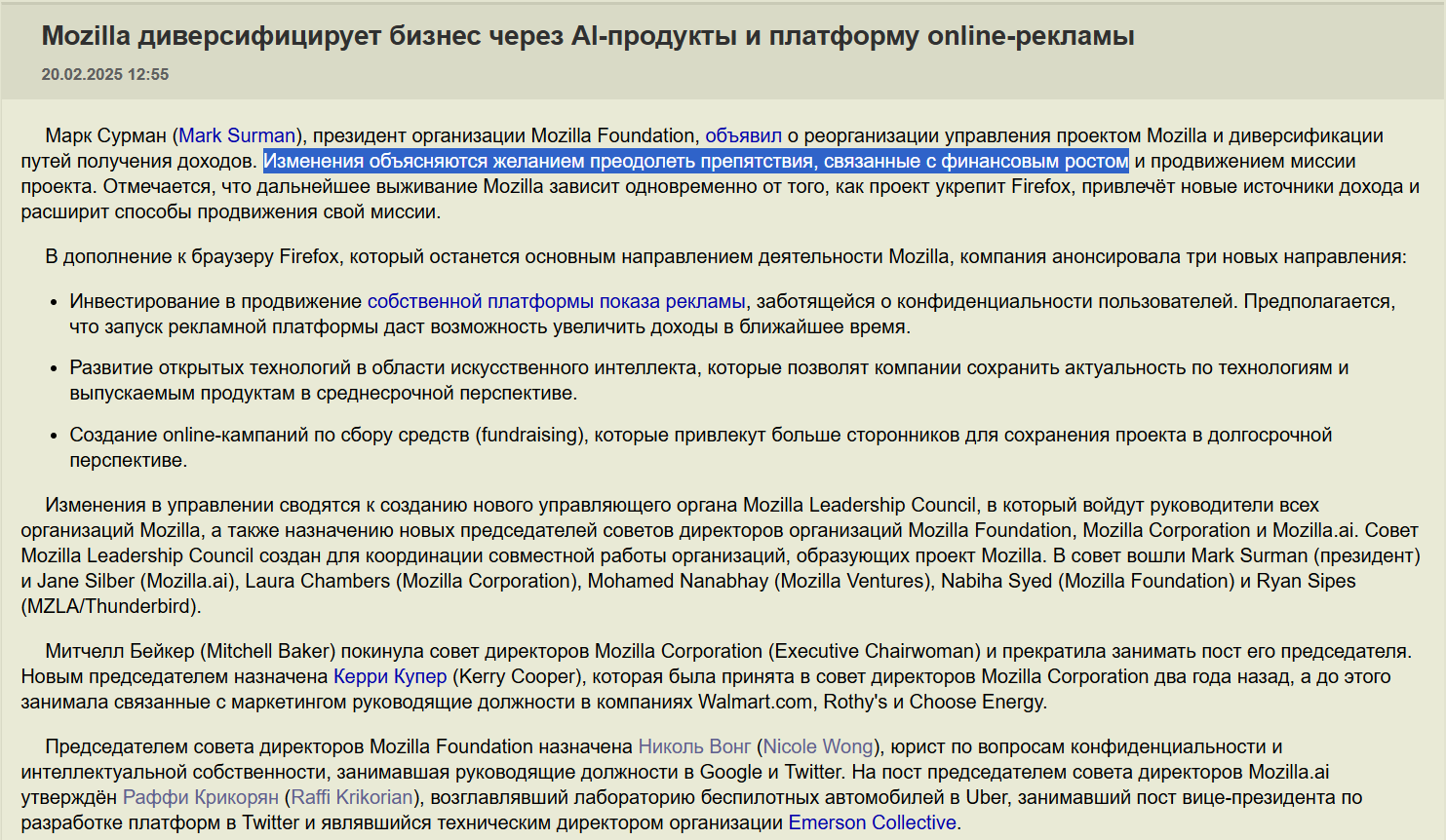Visit the Керри Купер link
The image size is (1446, 840).
(x=390, y=676)
